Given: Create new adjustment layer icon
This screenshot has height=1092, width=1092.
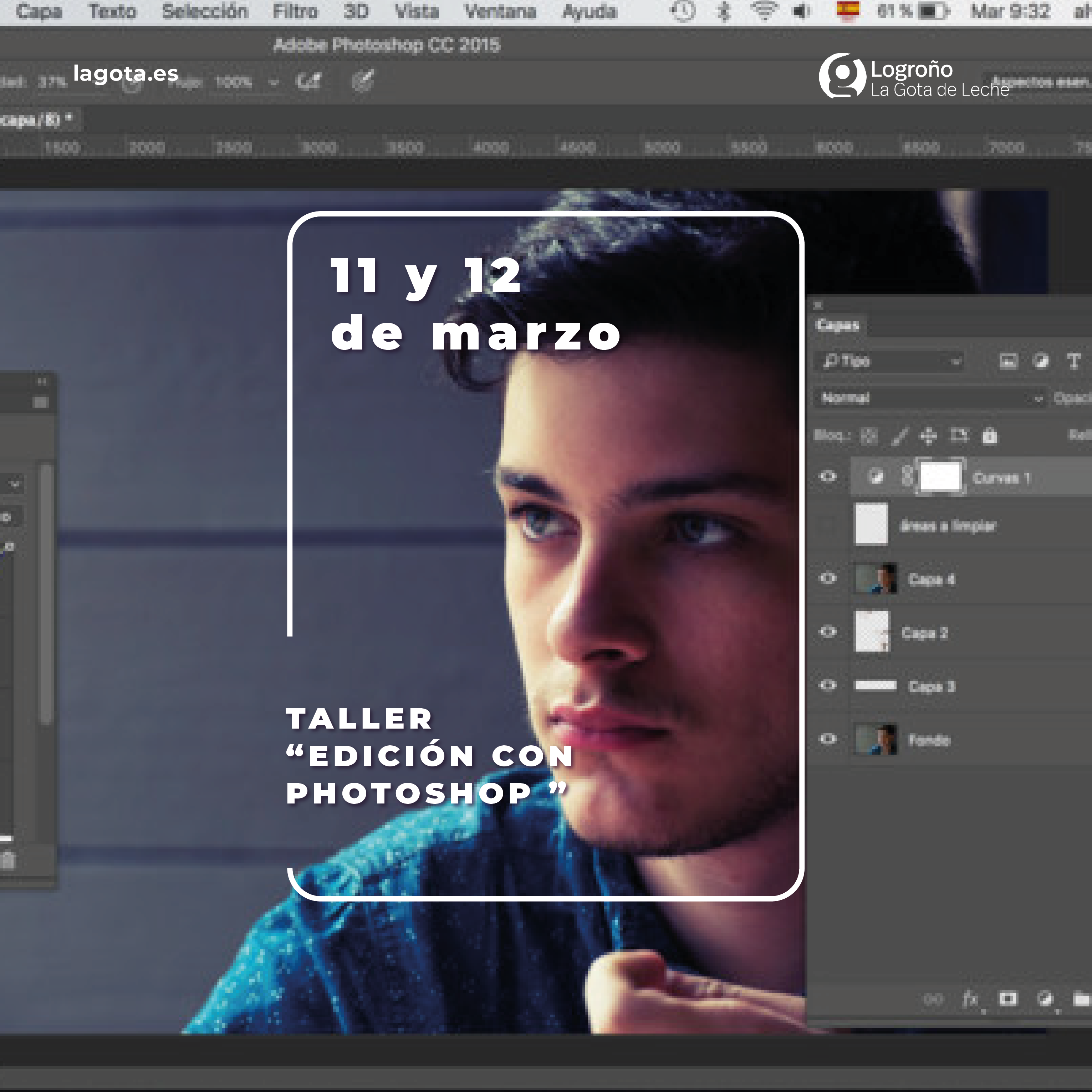Looking at the screenshot, I should pyautogui.click(x=1045, y=999).
